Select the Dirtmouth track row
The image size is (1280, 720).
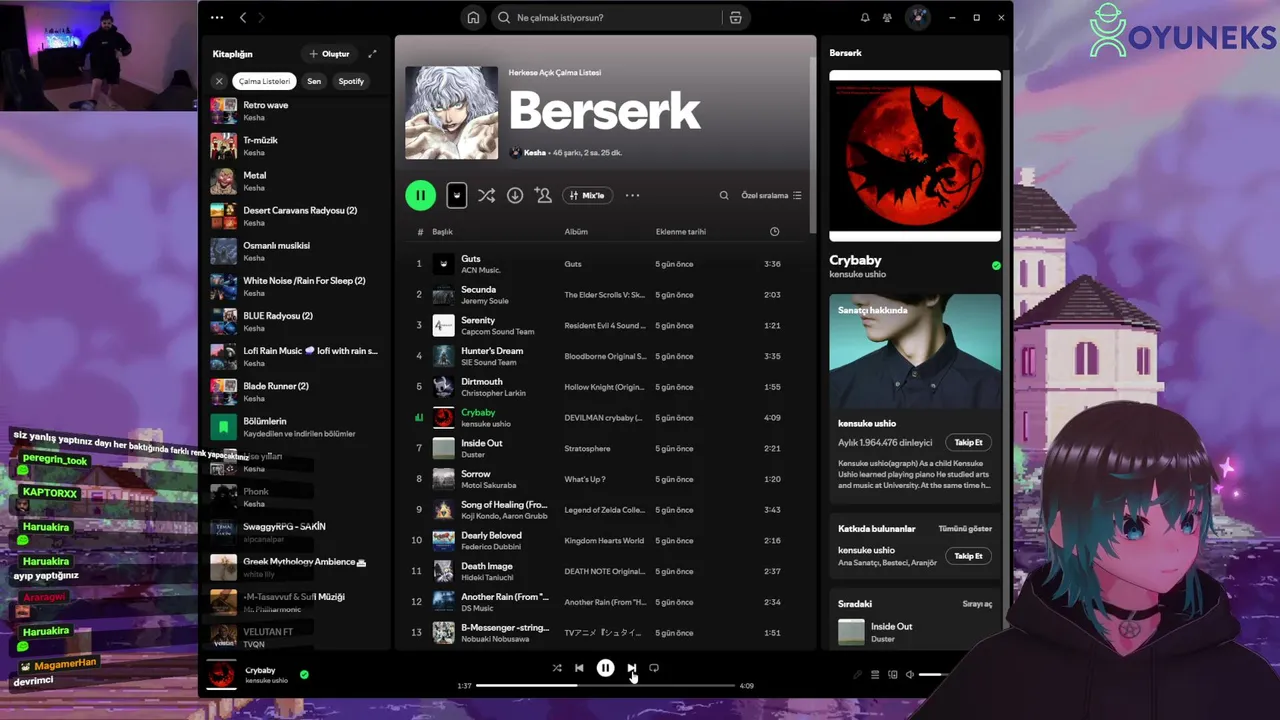point(605,387)
